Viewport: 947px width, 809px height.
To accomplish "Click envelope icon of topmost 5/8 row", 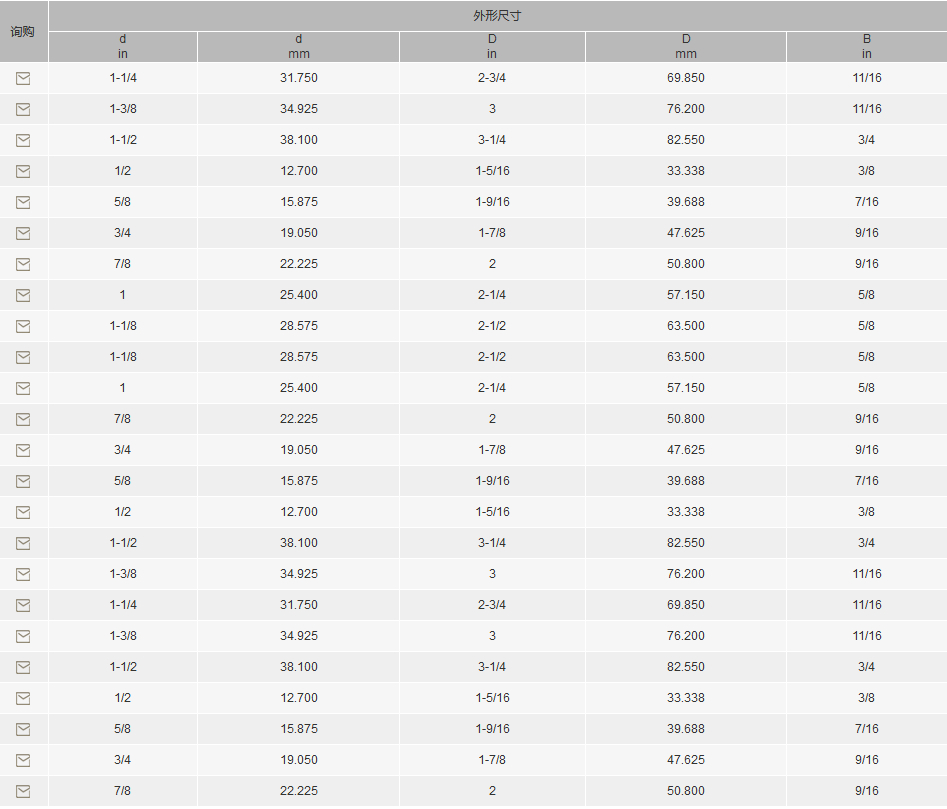I will [23, 202].
